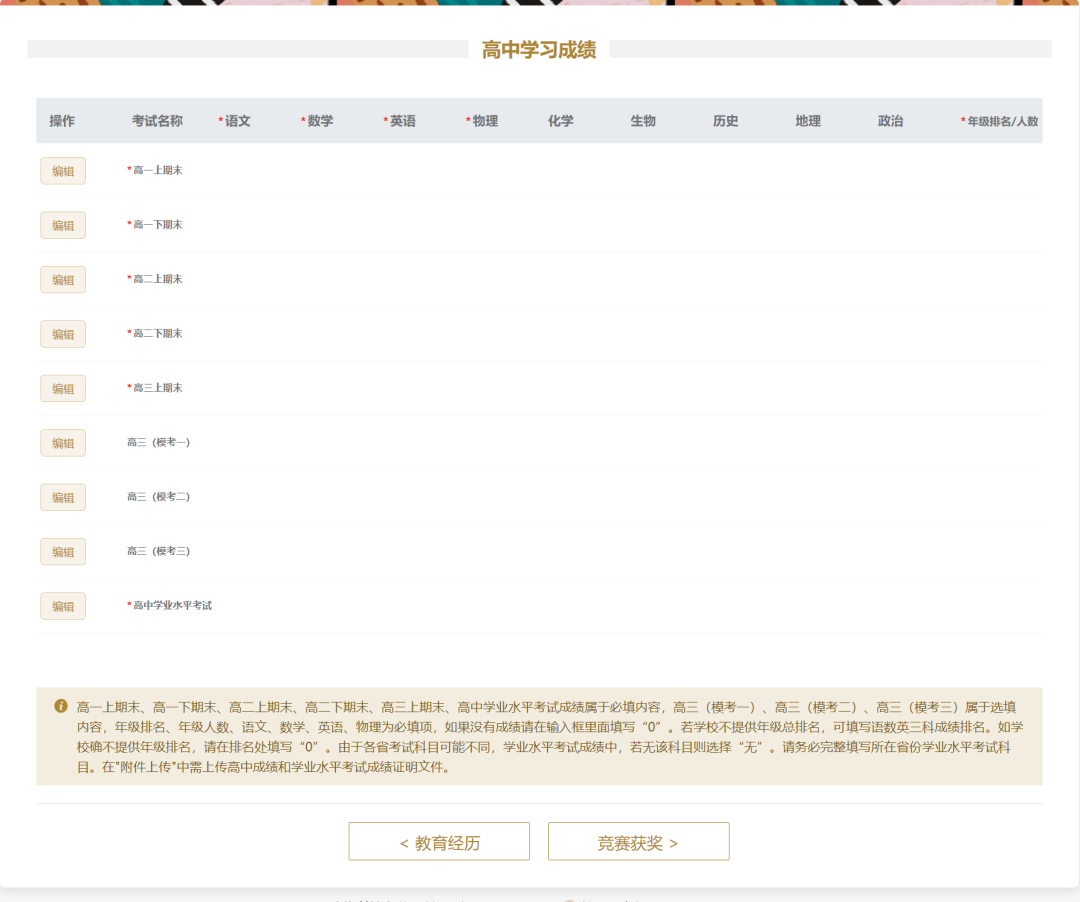The image size is (1080, 902).
Task: Edit the 高三（模考一）exam record
Action: (63, 442)
